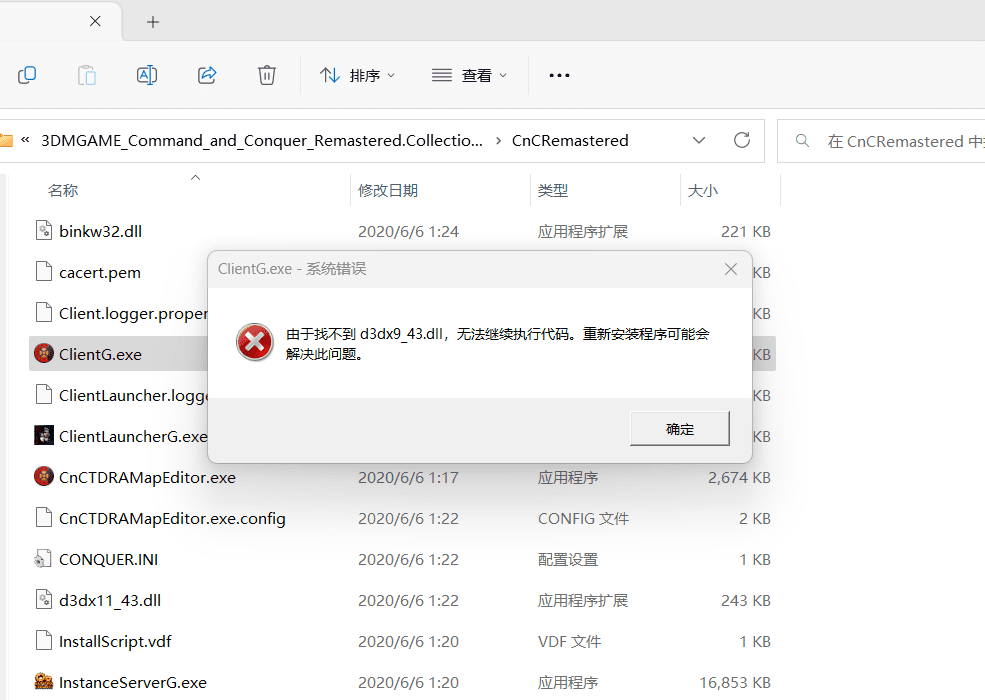Expand the address bar history chevron

[x=699, y=140]
